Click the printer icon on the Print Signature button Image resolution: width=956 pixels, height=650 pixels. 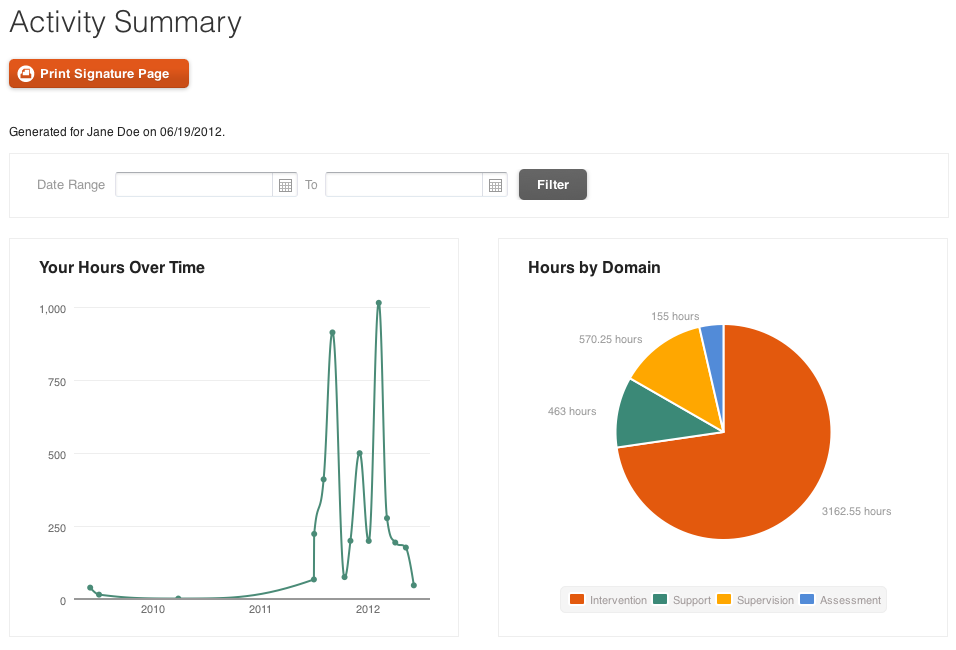(x=25, y=73)
